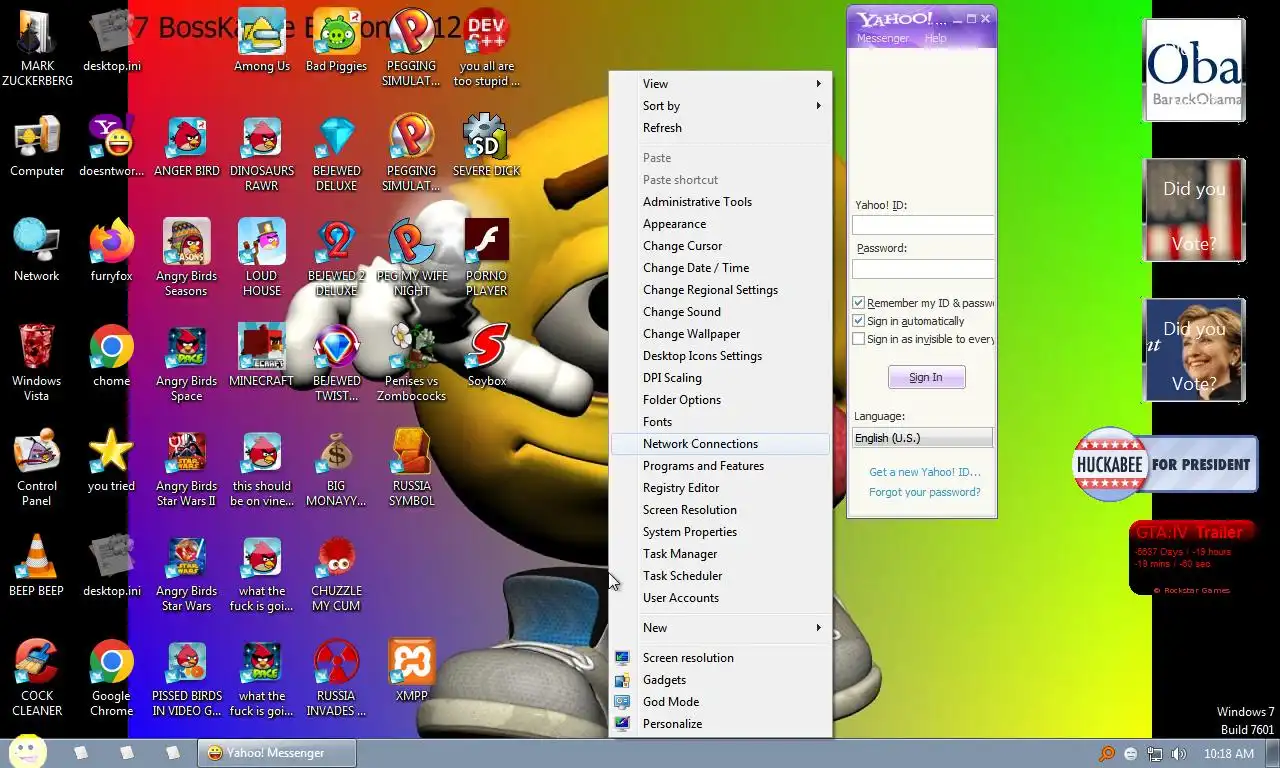
Task: Click the Barack Obama gadget
Action: point(1194,70)
